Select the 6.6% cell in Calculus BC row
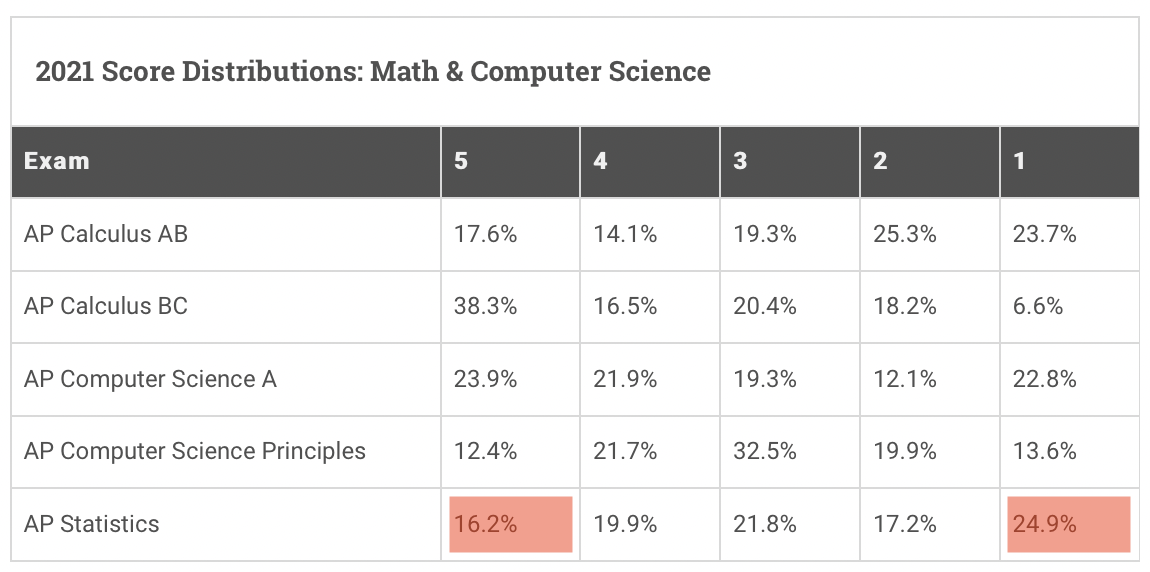 [1039, 306]
